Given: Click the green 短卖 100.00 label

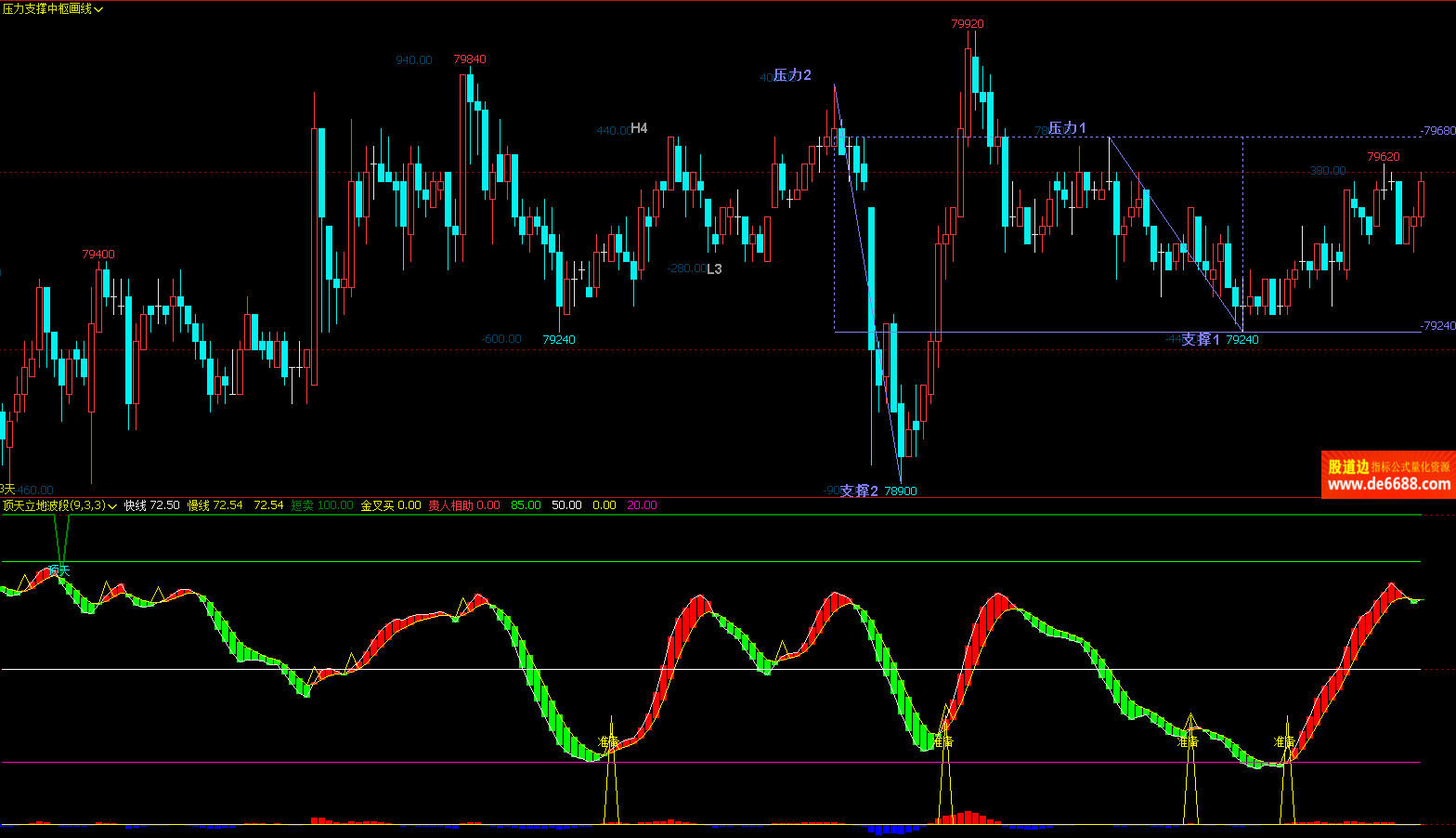Looking at the screenshot, I should coord(321,505).
